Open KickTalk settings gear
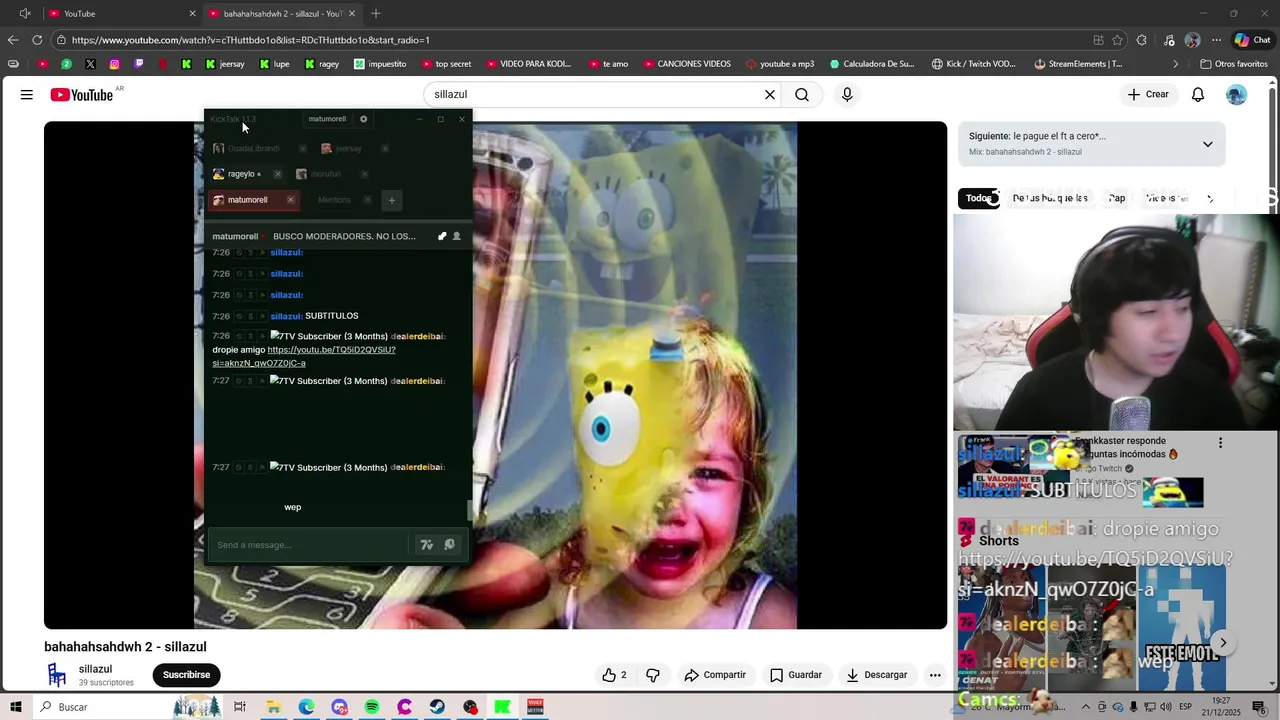The image size is (1280, 720). [363, 119]
